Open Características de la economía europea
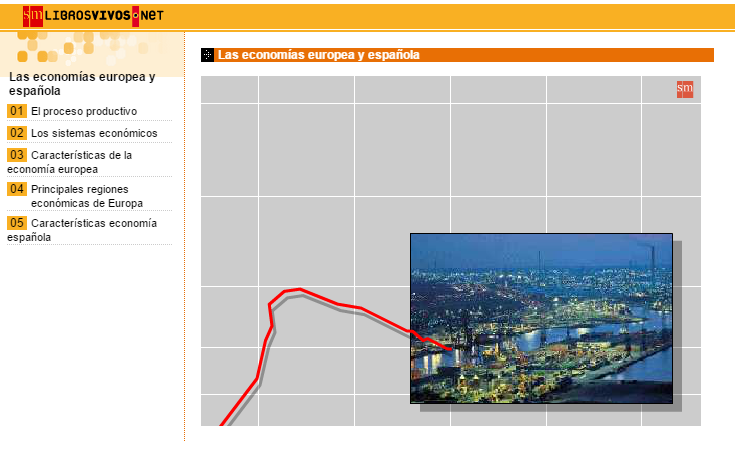 coord(69,162)
